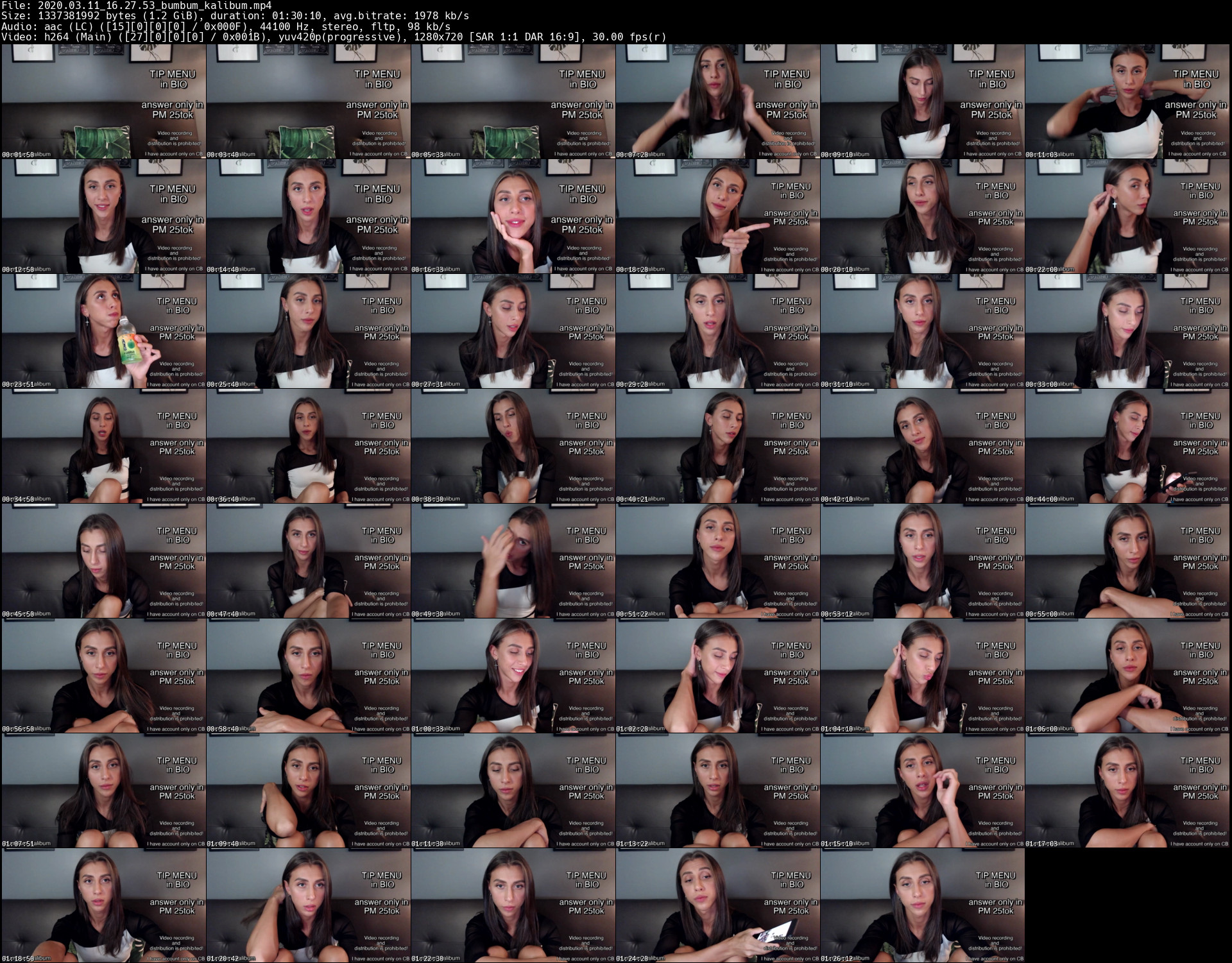Open the frame stamped 01:17:03
This screenshot has width=1232, height=963.
click(1127, 790)
